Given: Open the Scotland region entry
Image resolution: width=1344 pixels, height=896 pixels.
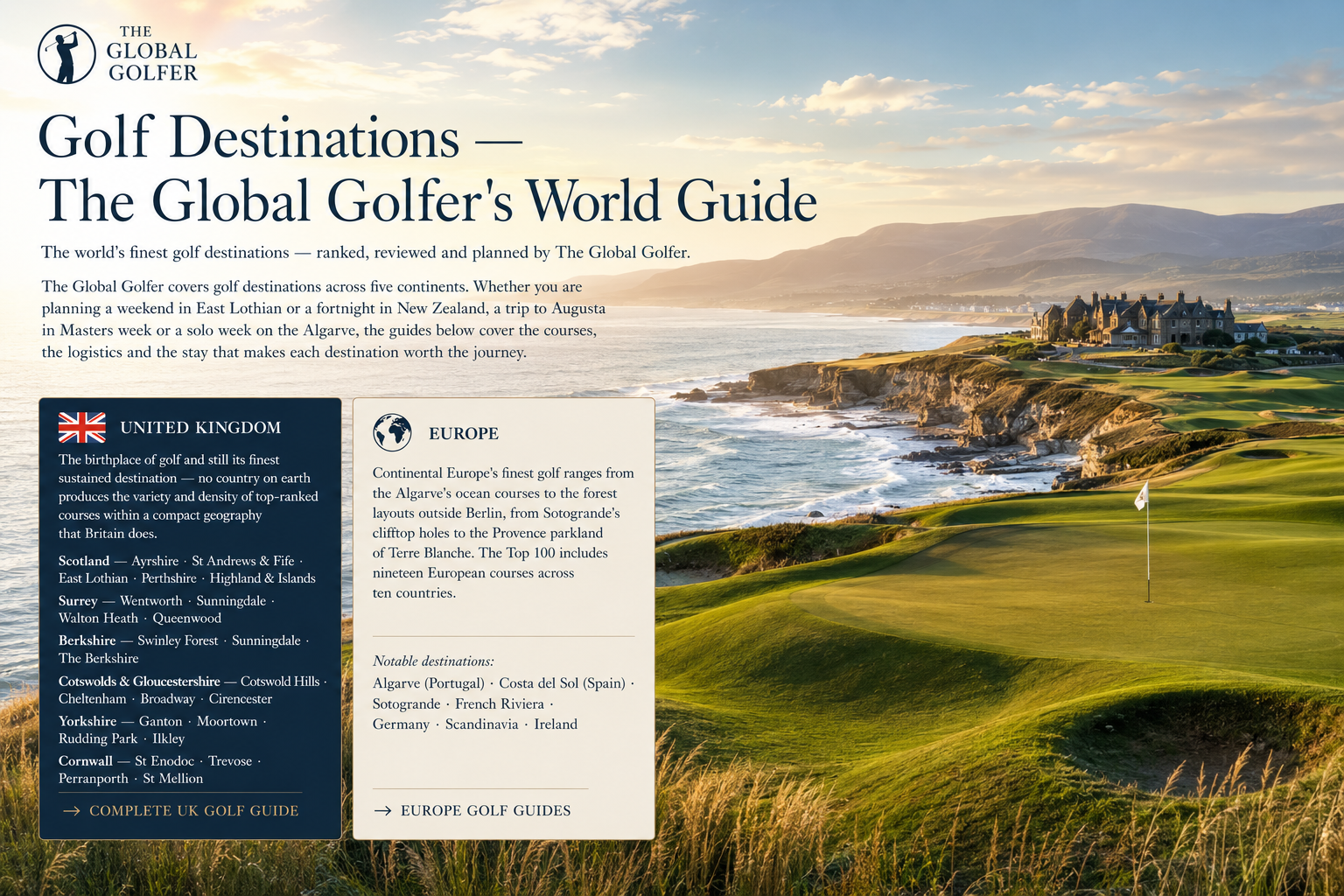Looking at the screenshot, I should [84, 561].
